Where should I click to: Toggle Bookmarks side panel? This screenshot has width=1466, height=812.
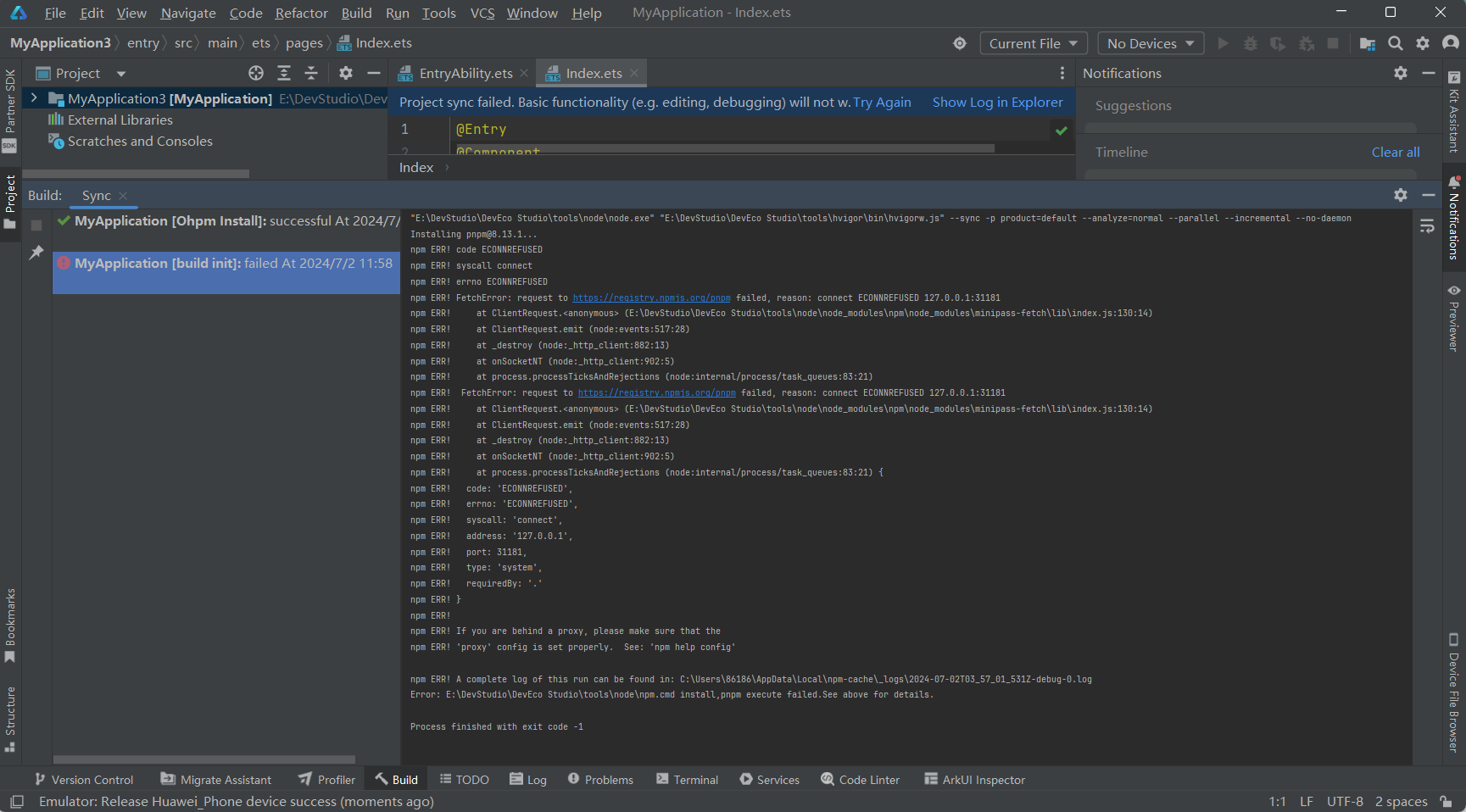coord(10,626)
